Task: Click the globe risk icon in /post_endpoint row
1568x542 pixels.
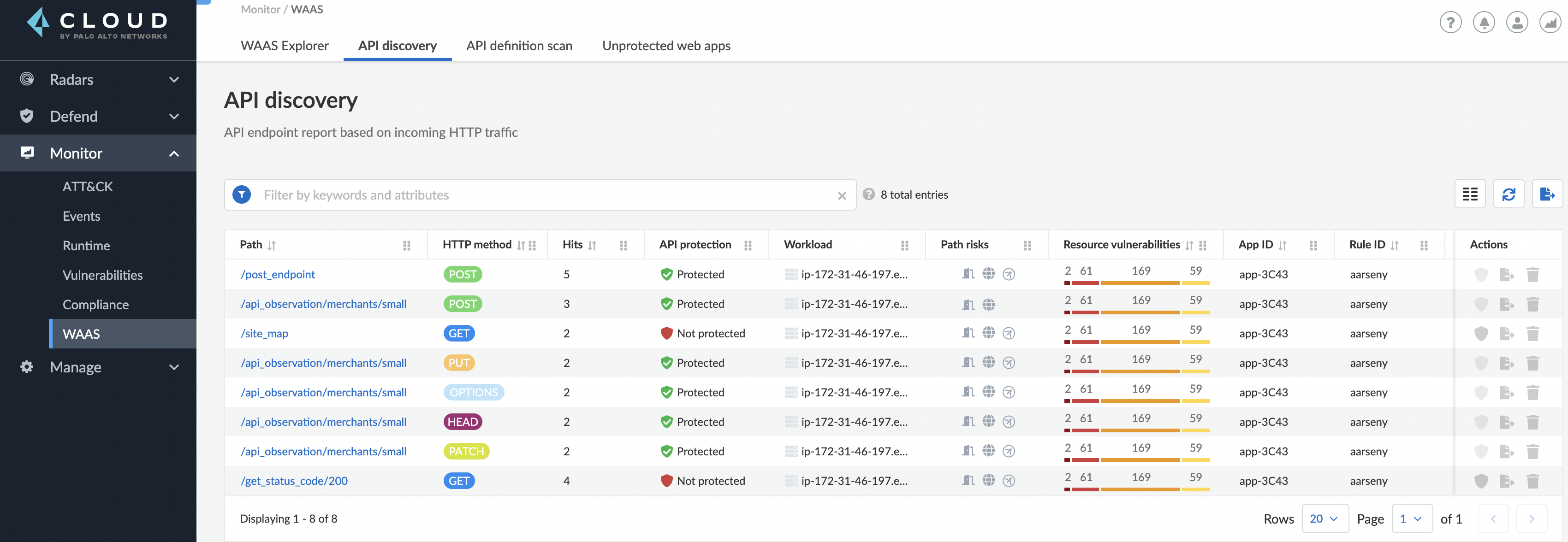Action: tap(988, 274)
